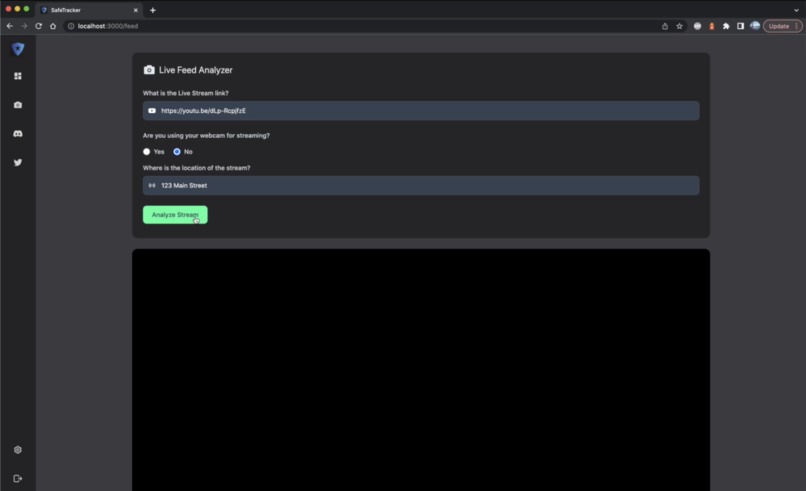Click the browser forward arrow
Image resolution: width=806 pixels, height=491 pixels.
tap(24, 26)
